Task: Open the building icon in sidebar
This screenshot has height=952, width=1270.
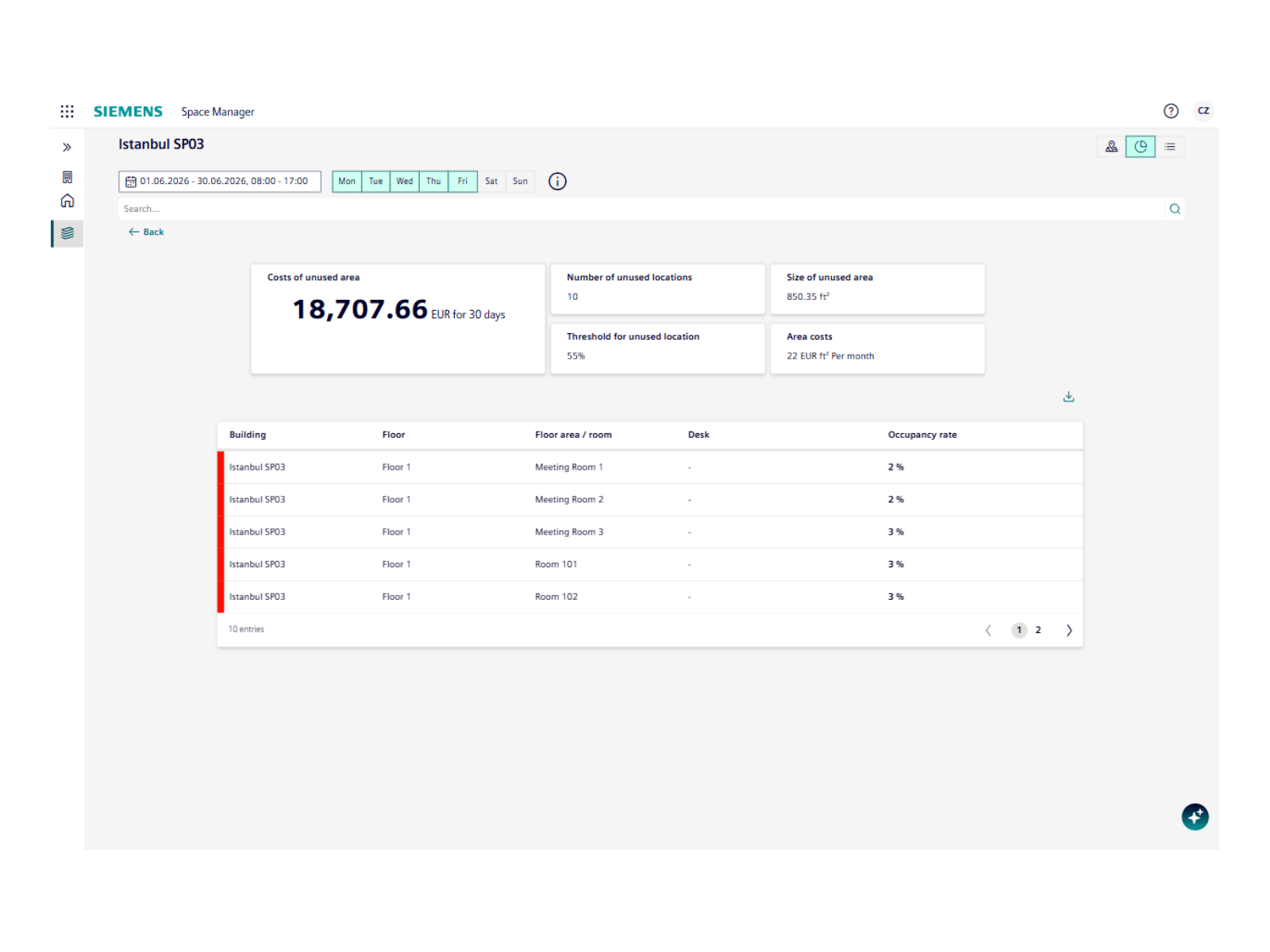Action: (x=67, y=177)
